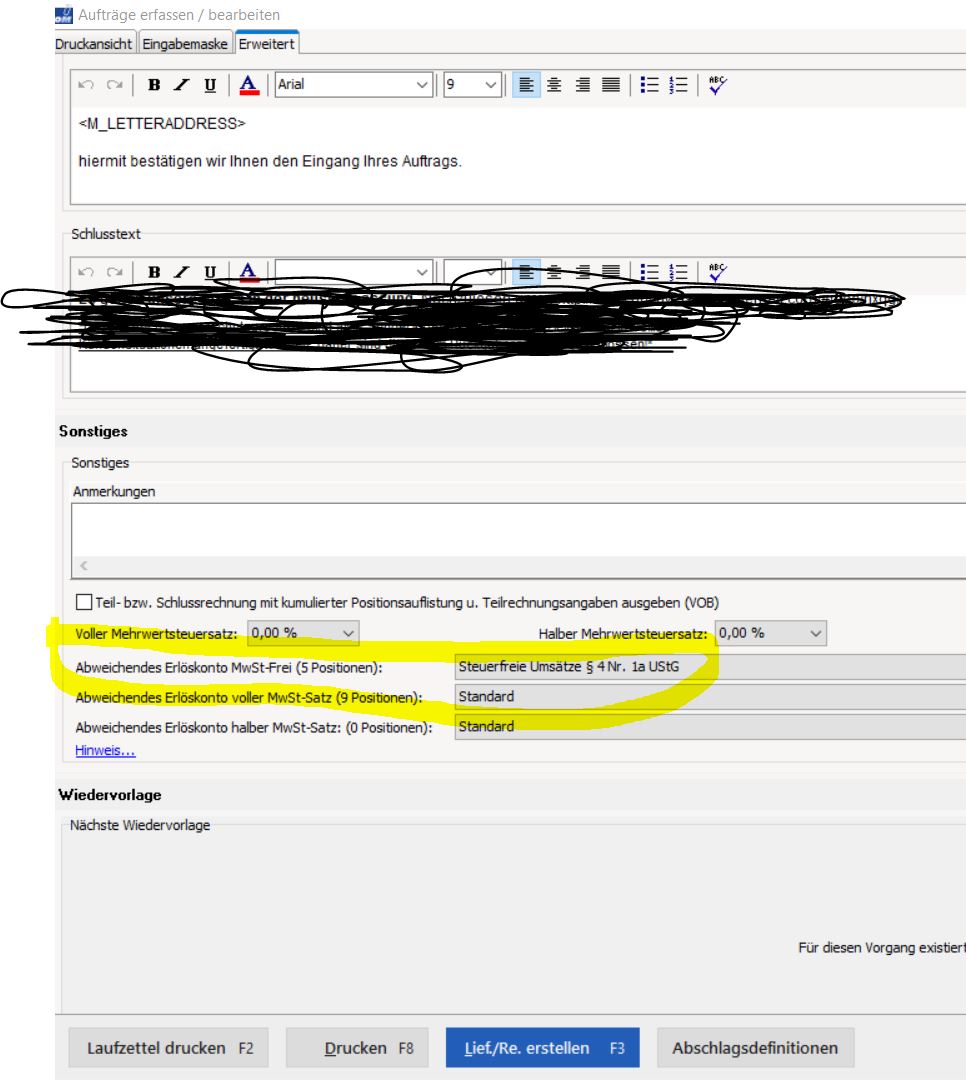Image resolution: width=966 pixels, height=1080 pixels.
Task: Align text left in the Schlusstext toolbar
Action: [526, 272]
